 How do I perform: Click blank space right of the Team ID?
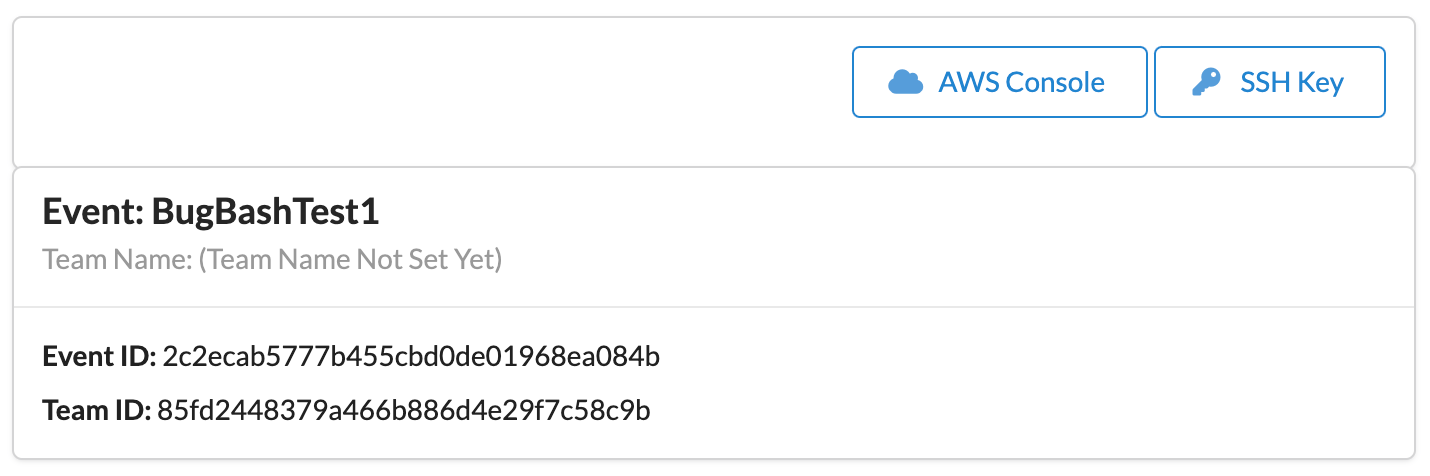[x=1030, y=410]
